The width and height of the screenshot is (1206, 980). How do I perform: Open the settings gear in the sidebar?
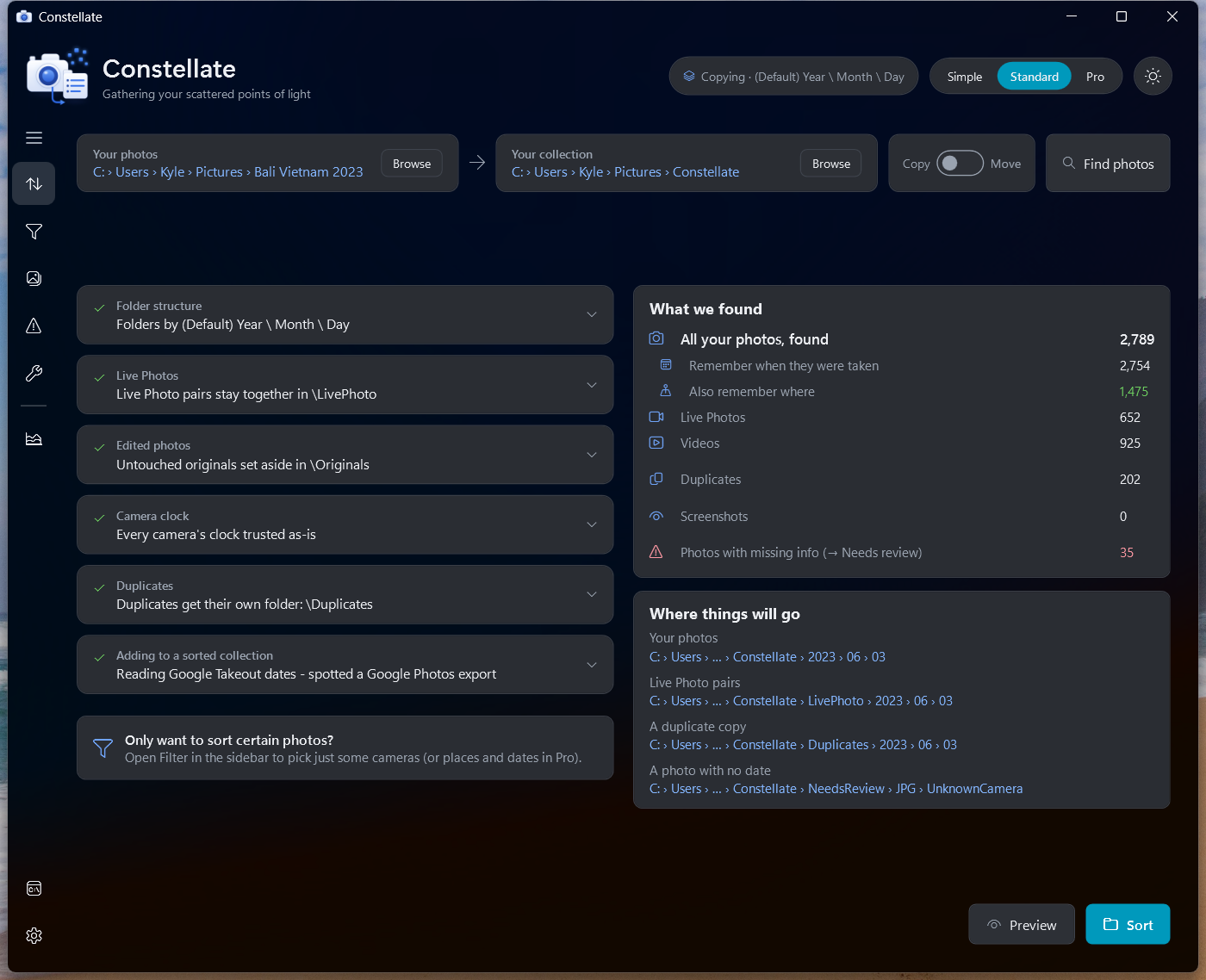coord(34,935)
